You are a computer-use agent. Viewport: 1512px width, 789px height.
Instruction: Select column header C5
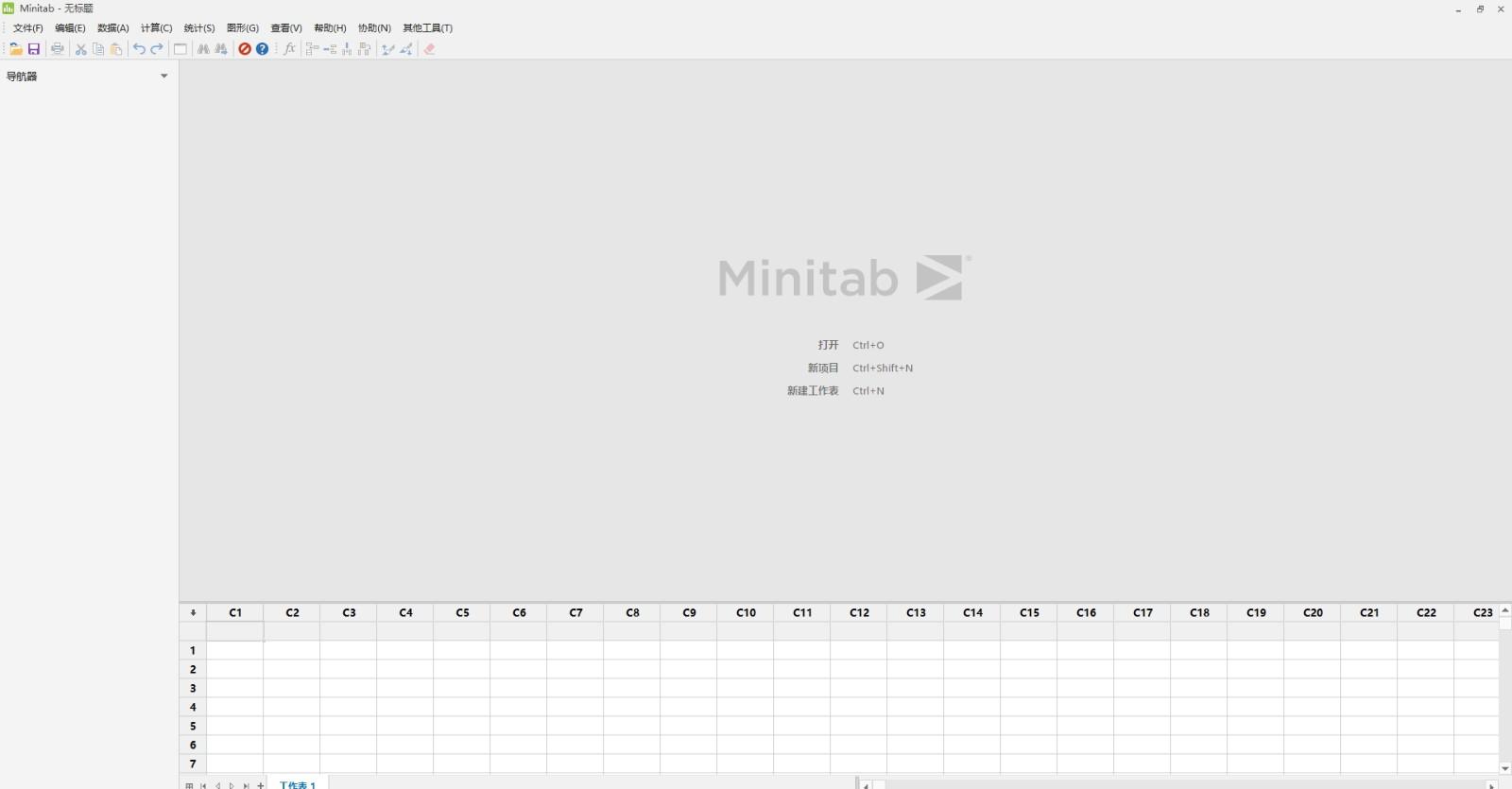[x=462, y=612]
